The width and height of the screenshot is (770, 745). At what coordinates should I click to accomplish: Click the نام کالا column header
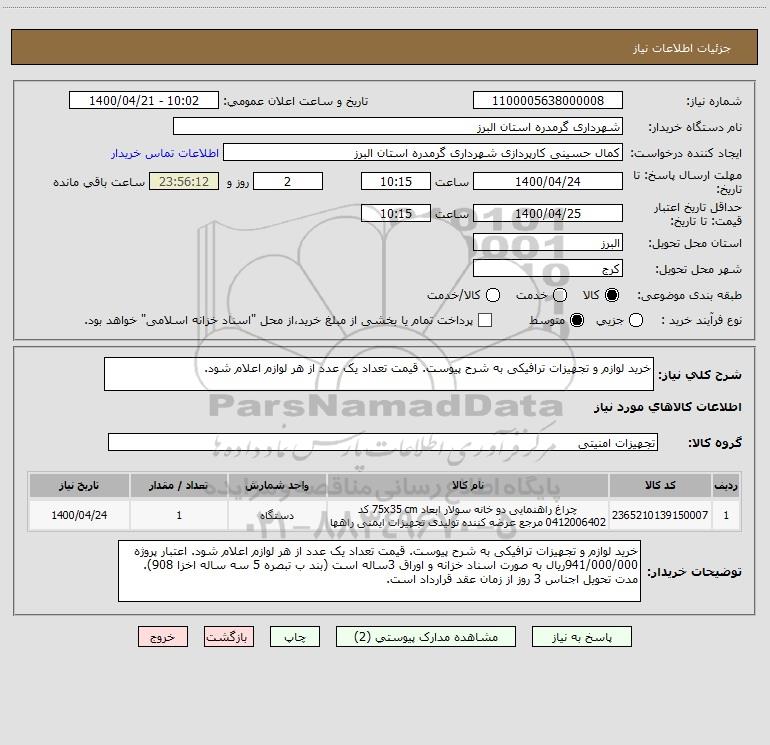468,485
